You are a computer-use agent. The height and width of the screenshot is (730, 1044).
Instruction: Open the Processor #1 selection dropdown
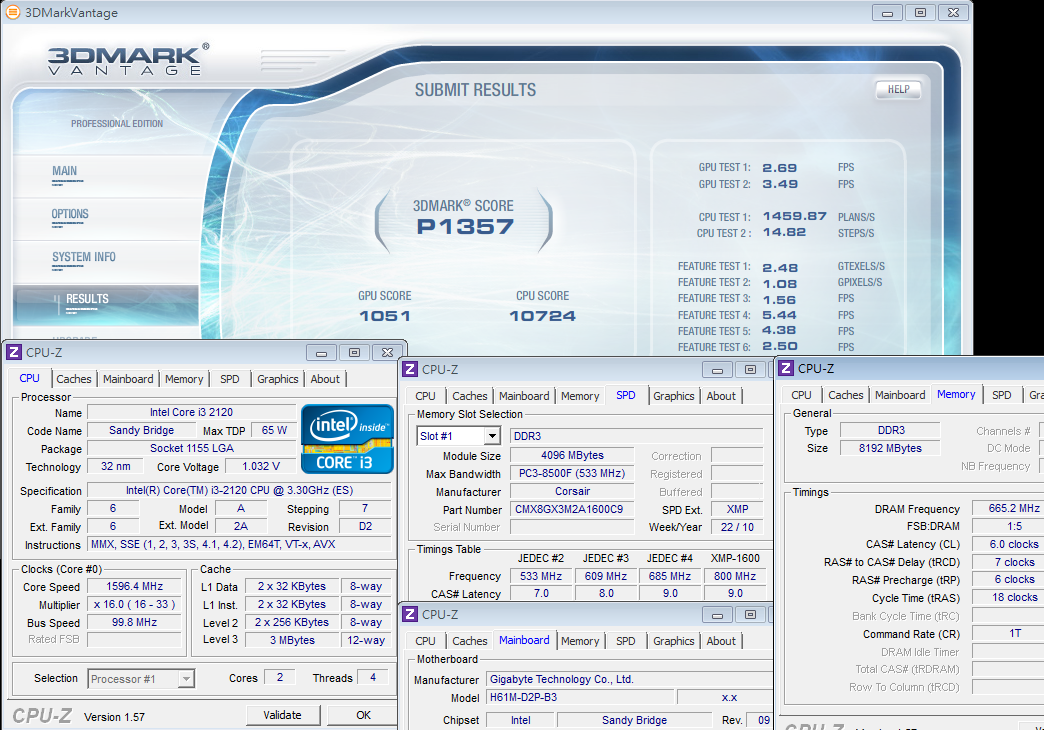pos(186,679)
